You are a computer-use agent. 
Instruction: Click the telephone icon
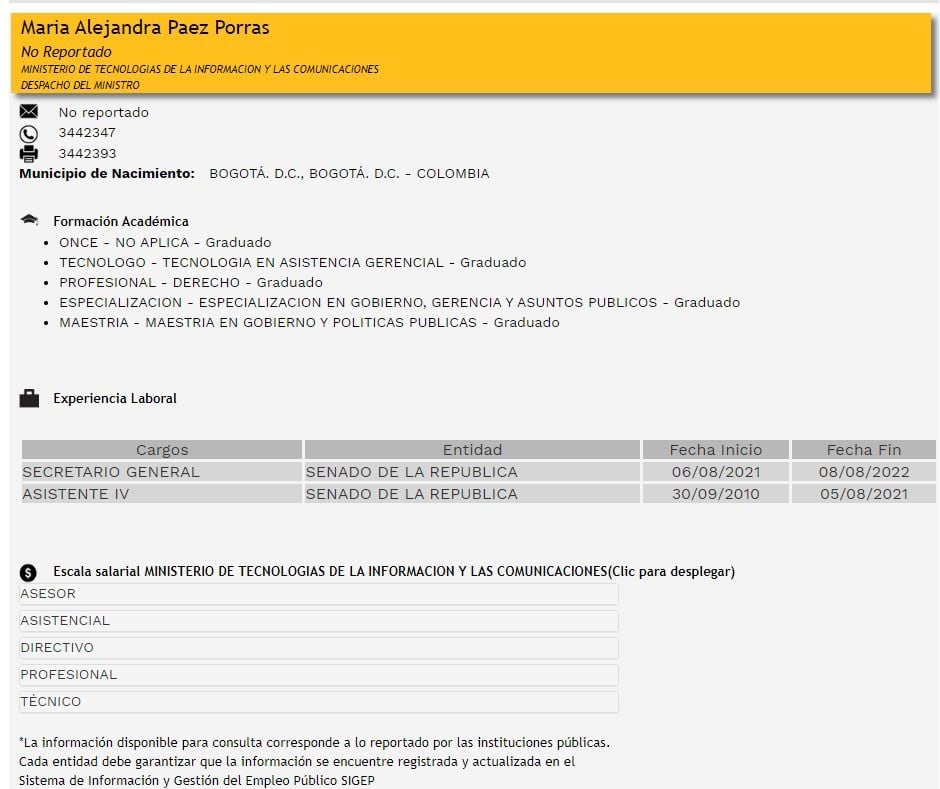click(x=29, y=133)
